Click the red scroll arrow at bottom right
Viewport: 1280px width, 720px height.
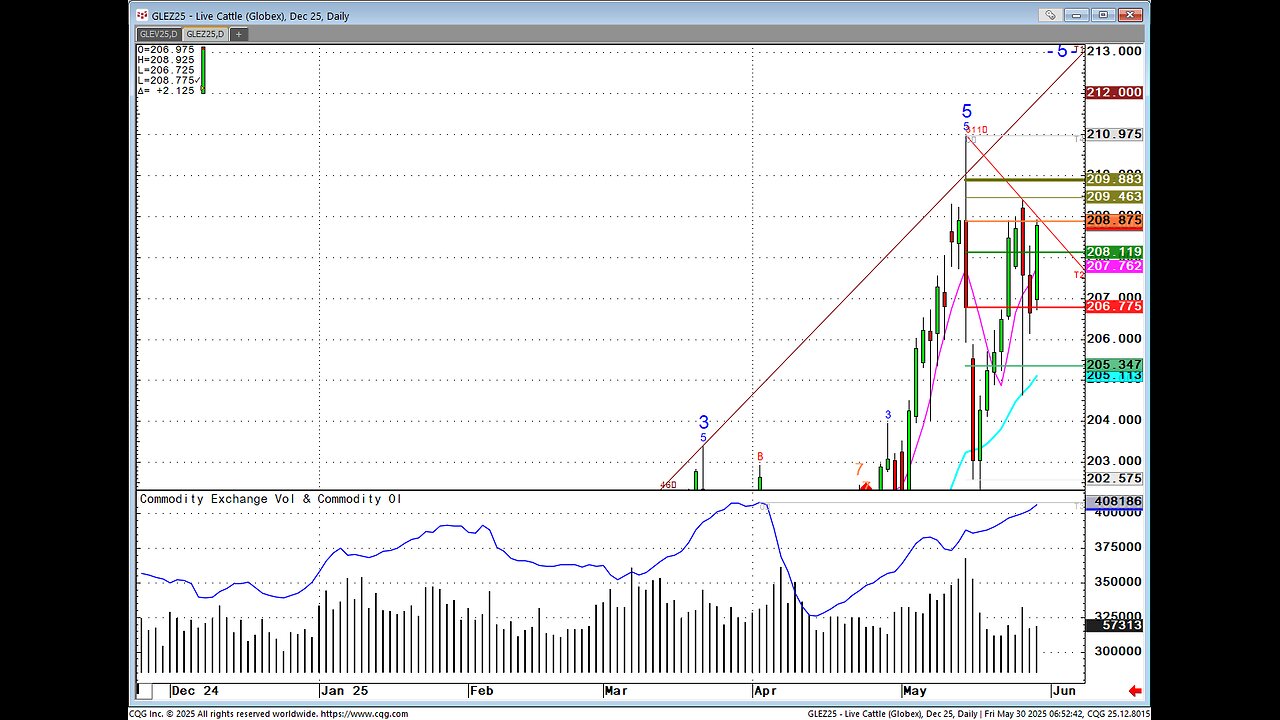1135,690
